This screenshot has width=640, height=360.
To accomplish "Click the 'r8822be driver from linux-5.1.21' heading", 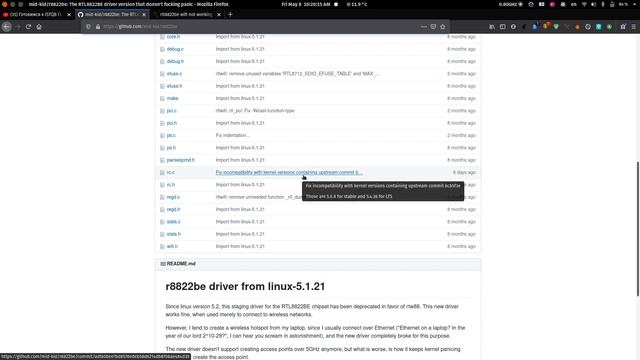I will pos(245,287).
